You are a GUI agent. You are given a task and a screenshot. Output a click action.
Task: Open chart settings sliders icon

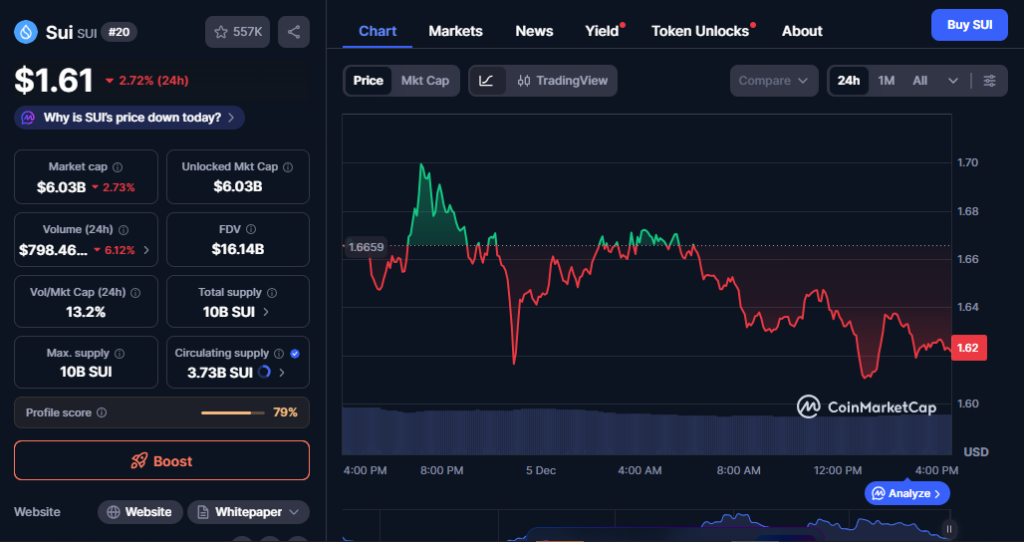[x=989, y=81]
